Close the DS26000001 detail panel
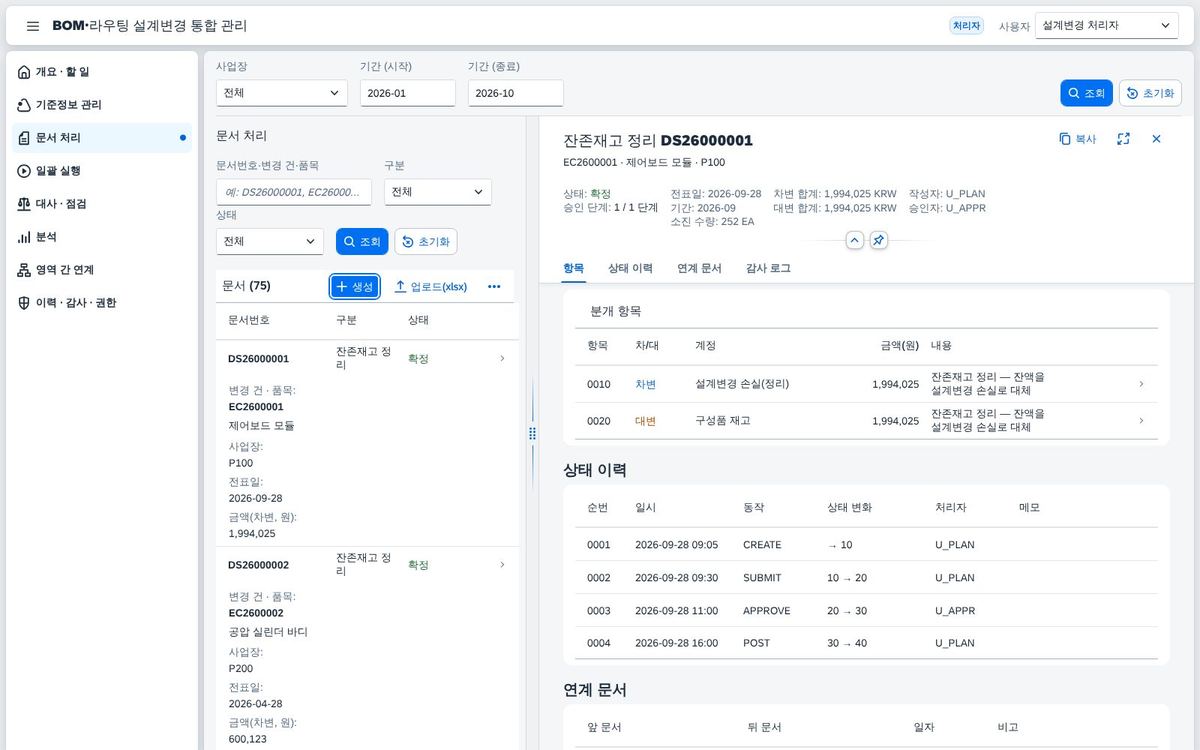The height and width of the screenshot is (750, 1200). [x=1157, y=139]
